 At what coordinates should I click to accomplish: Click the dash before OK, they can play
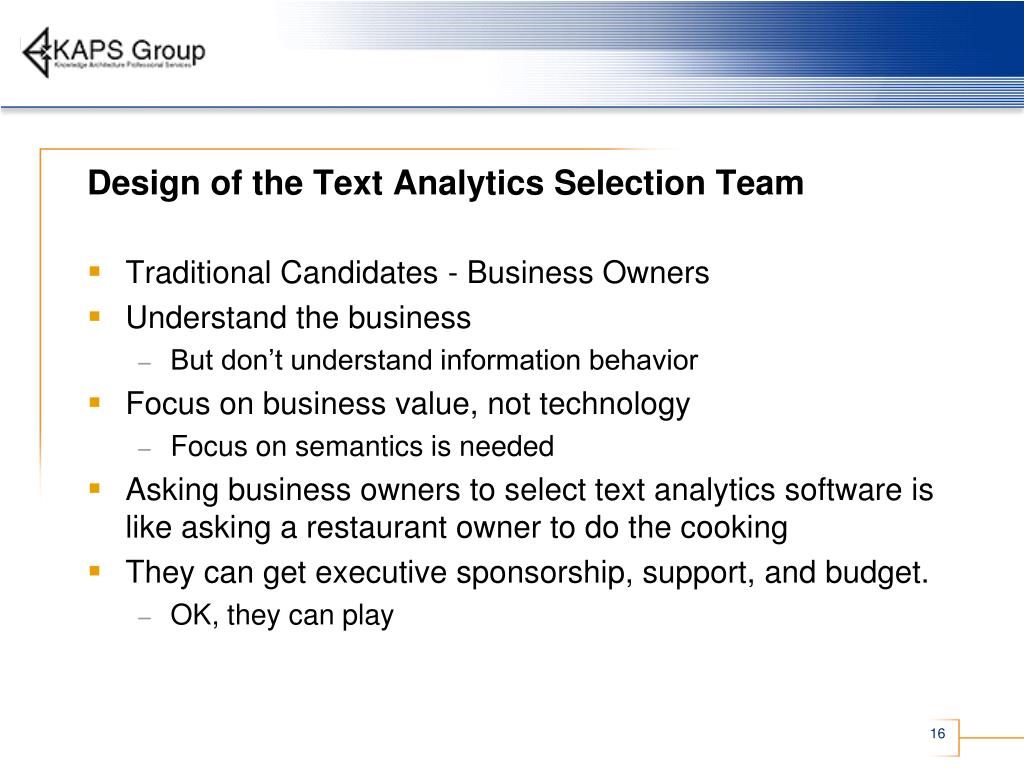point(145,617)
